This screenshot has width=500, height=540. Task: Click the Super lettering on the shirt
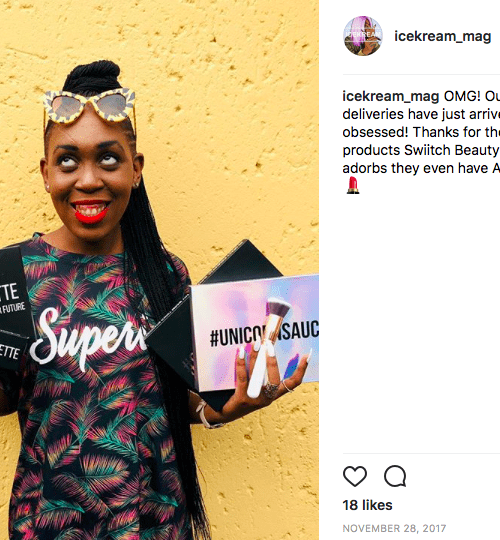pos(88,339)
